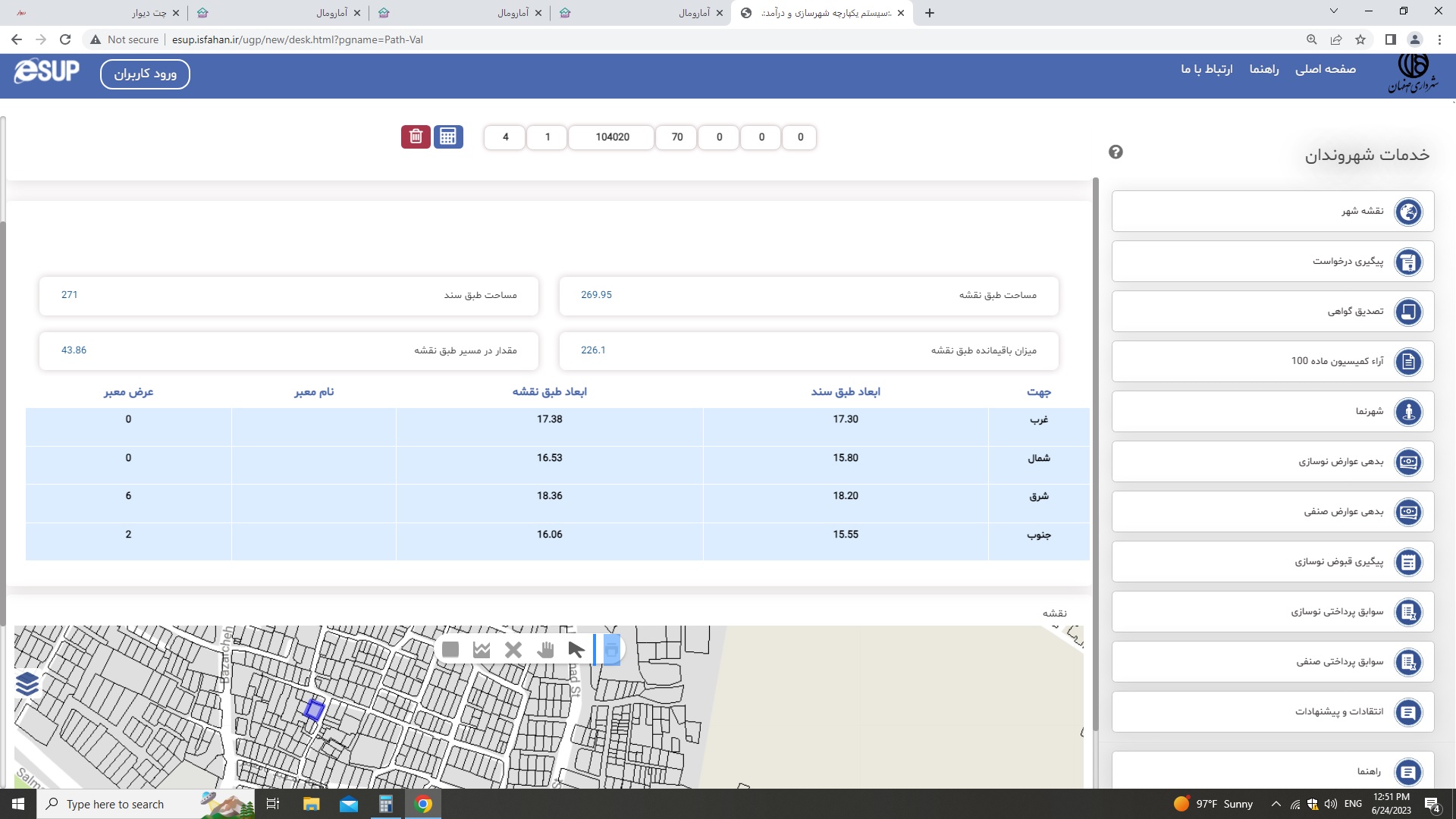Go to صفحه اصلی home menu
This screenshot has width=1456, height=819.
pos(1325,69)
